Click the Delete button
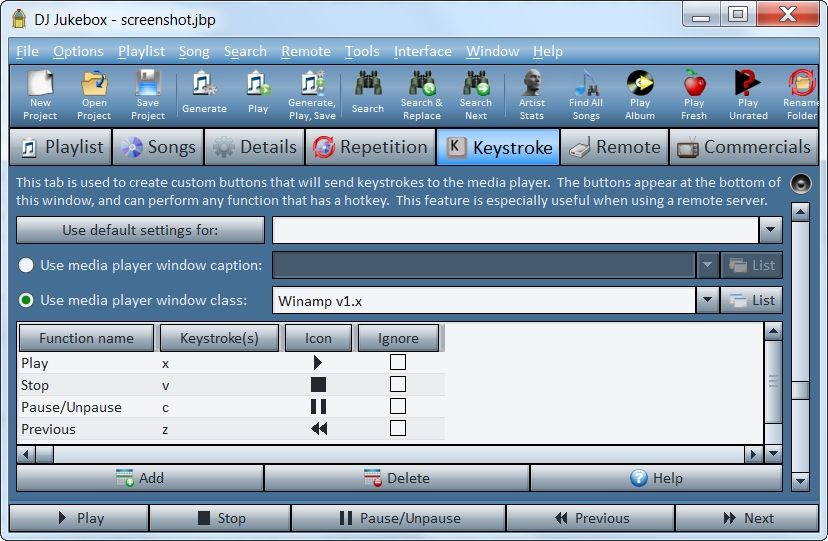 (397, 478)
